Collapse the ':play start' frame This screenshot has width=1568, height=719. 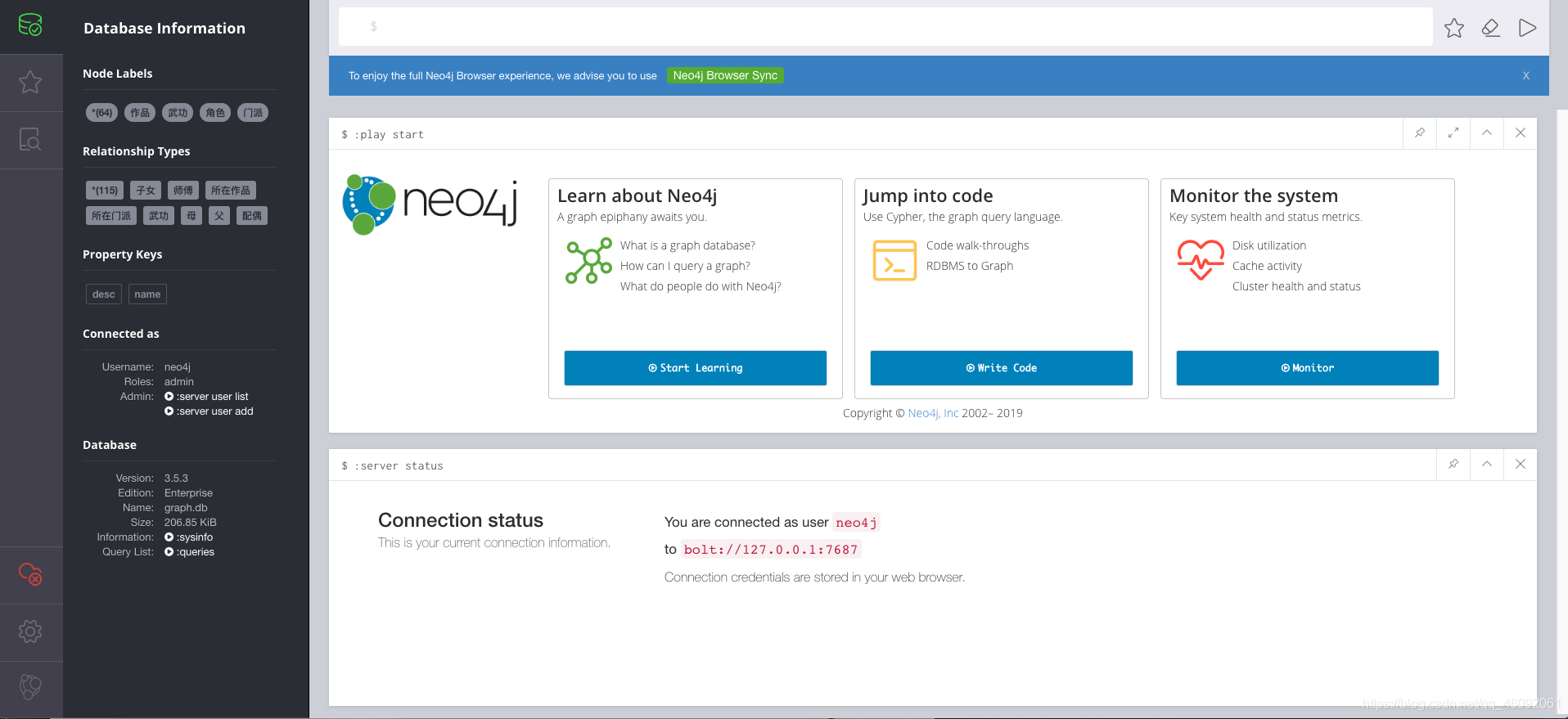pos(1487,133)
